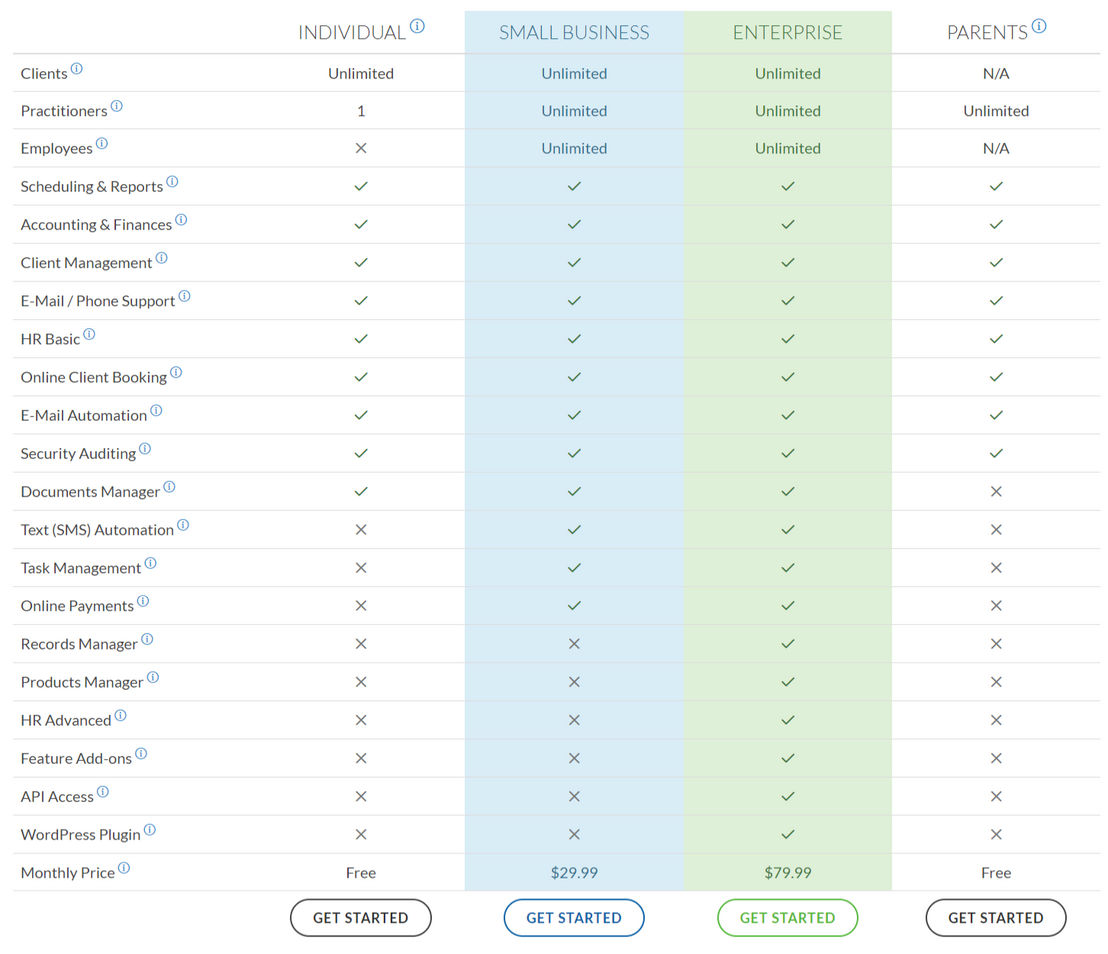Image resolution: width=1108 pixels, height=954 pixels.
Task: Click the $79.99 monthly price
Action: click(787, 873)
